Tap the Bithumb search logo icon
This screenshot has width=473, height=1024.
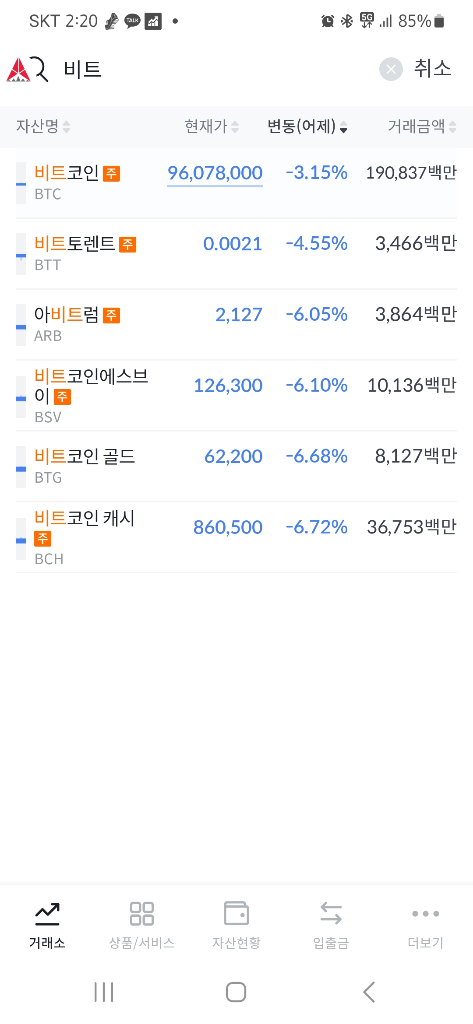click(x=27, y=69)
